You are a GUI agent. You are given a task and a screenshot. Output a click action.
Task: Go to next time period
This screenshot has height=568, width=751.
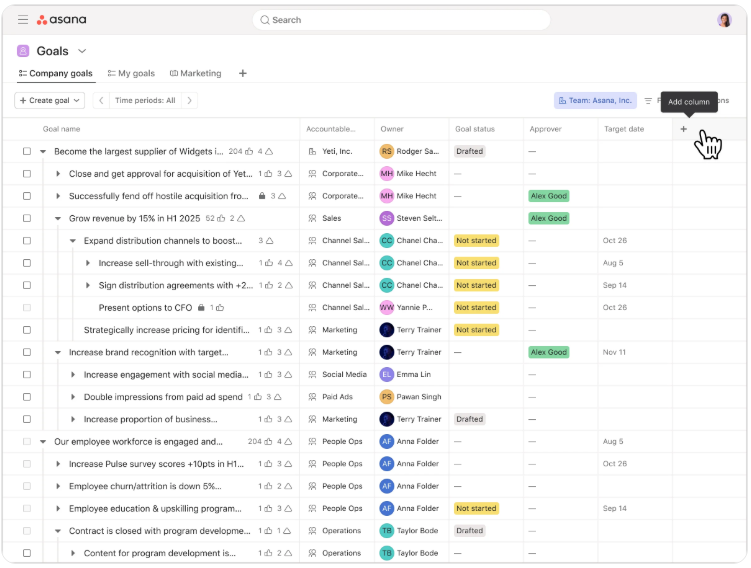point(190,101)
